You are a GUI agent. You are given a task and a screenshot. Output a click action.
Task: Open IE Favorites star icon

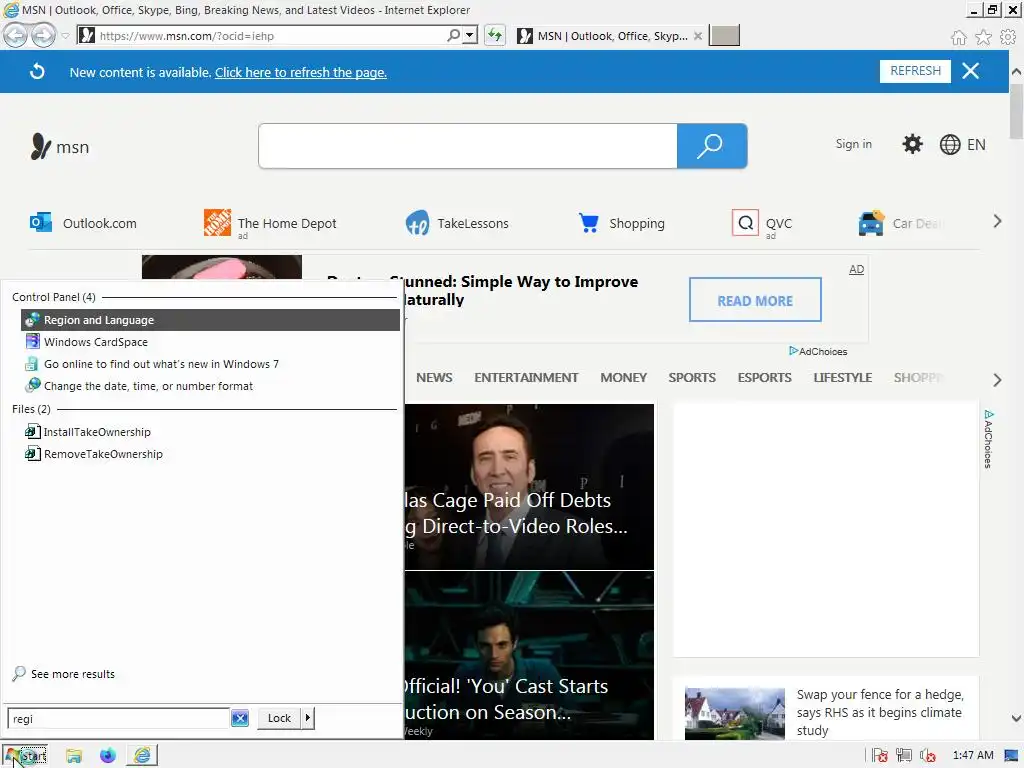click(983, 37)
